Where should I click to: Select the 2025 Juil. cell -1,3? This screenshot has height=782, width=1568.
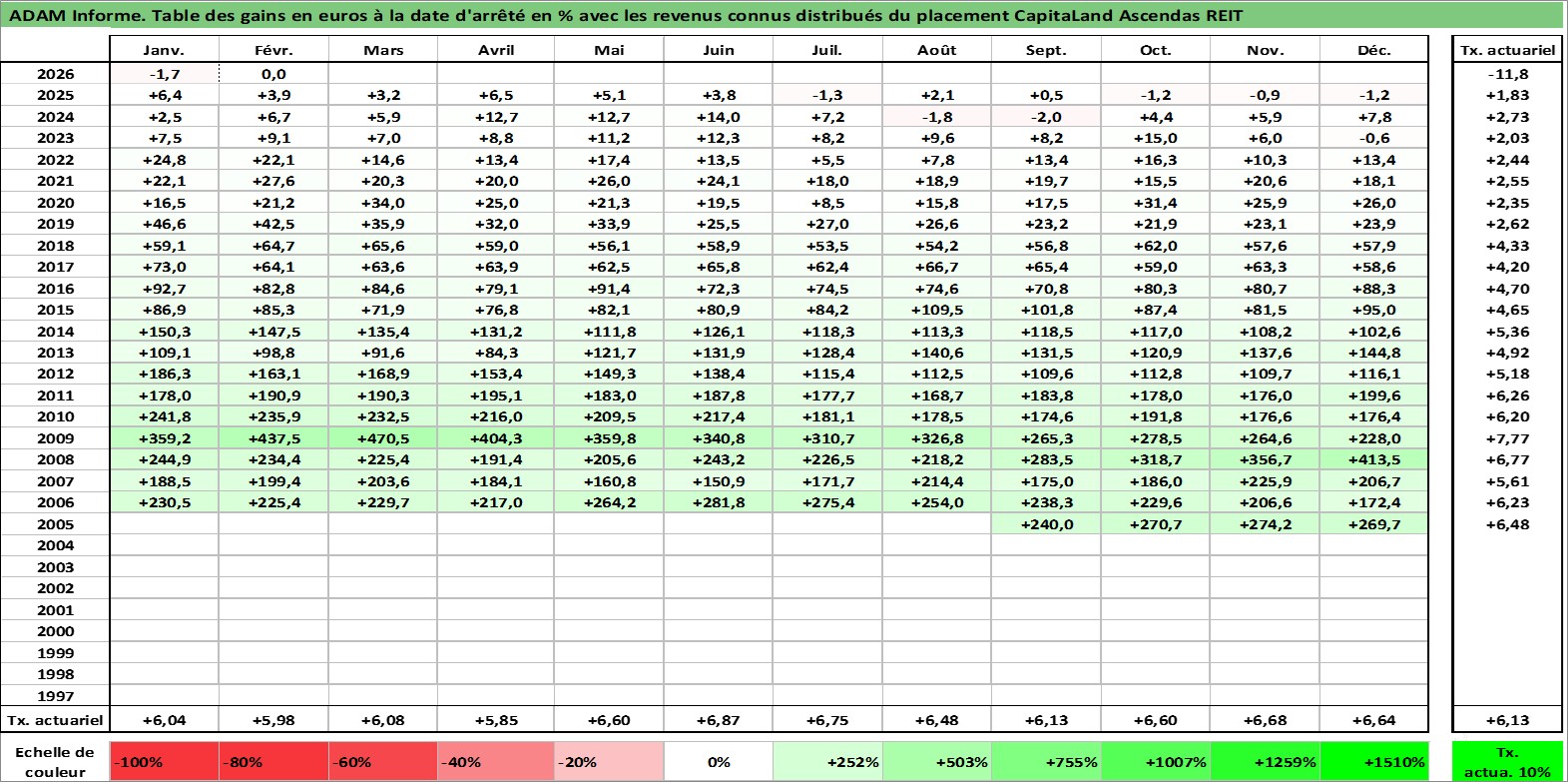click(x=827, y=95)
